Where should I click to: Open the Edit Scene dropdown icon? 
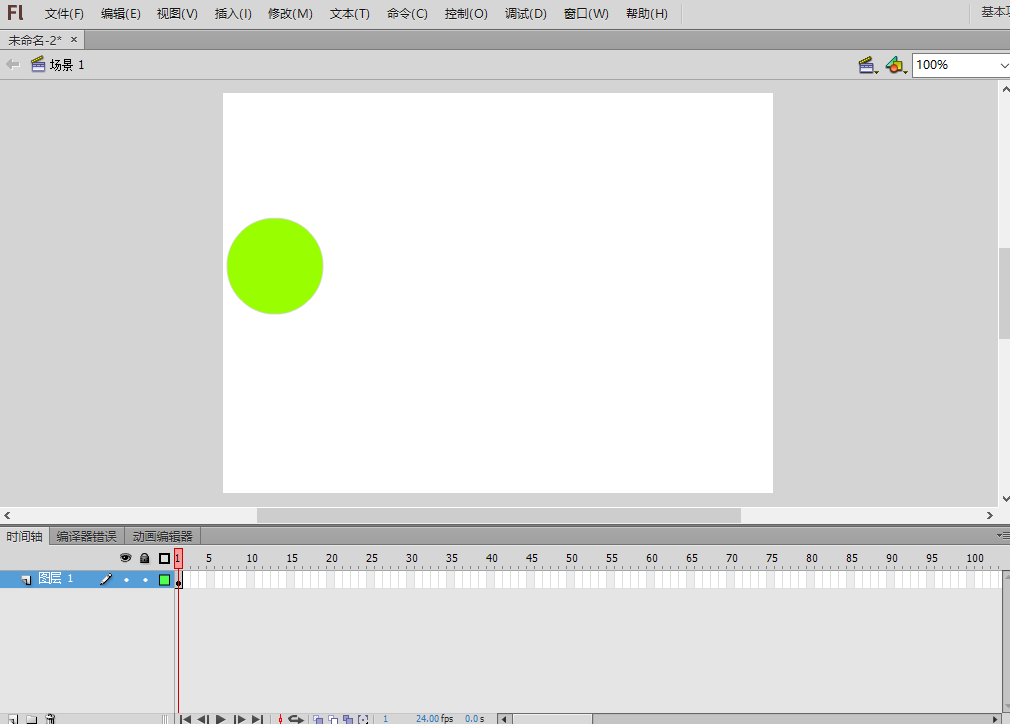click(868, 65)
